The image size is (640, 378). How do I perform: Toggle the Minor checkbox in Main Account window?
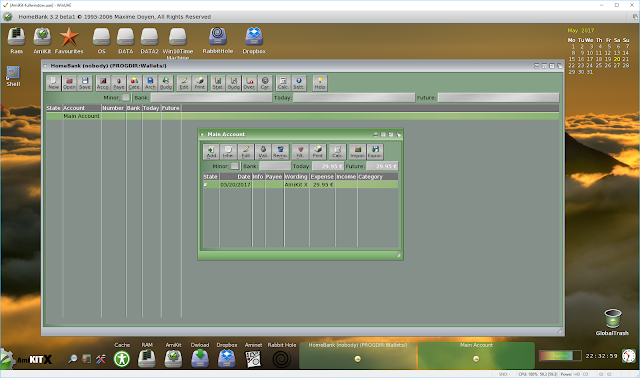(235, 166)
